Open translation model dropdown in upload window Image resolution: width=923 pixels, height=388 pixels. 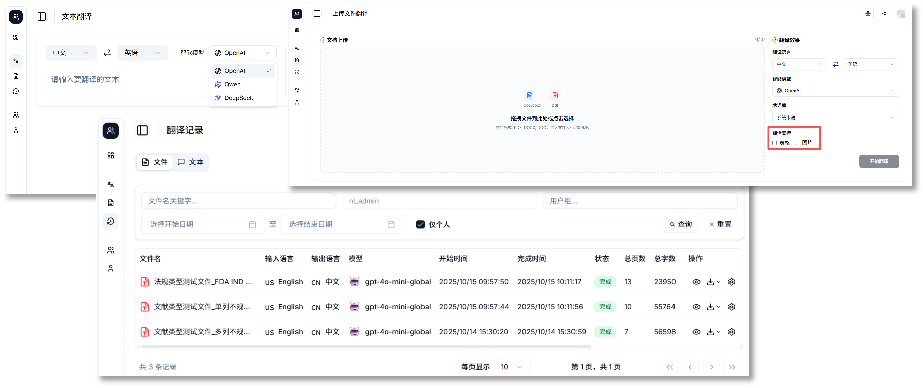click(x=835, y=91)
